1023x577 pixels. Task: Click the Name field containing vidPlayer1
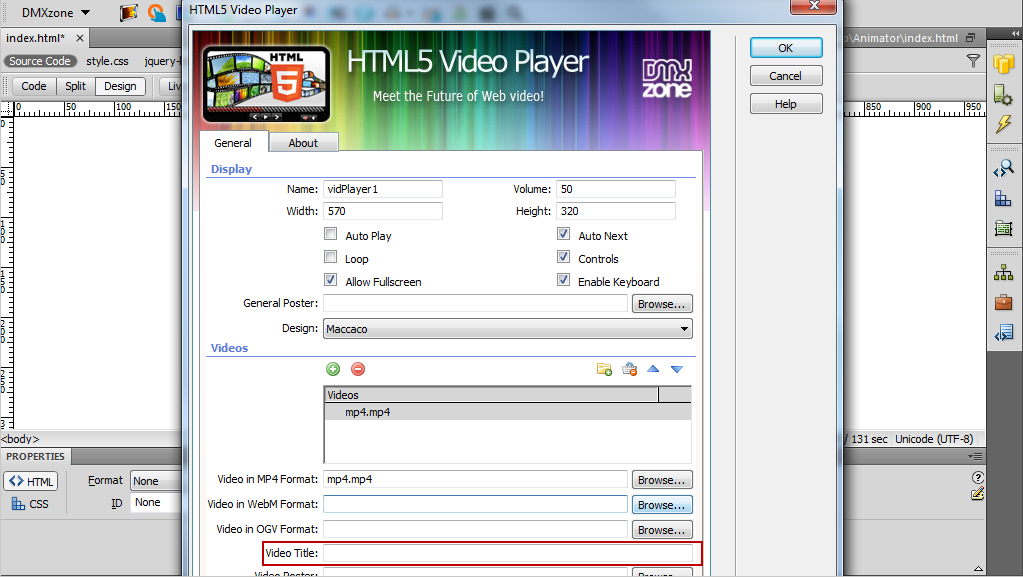pos(383,189)
